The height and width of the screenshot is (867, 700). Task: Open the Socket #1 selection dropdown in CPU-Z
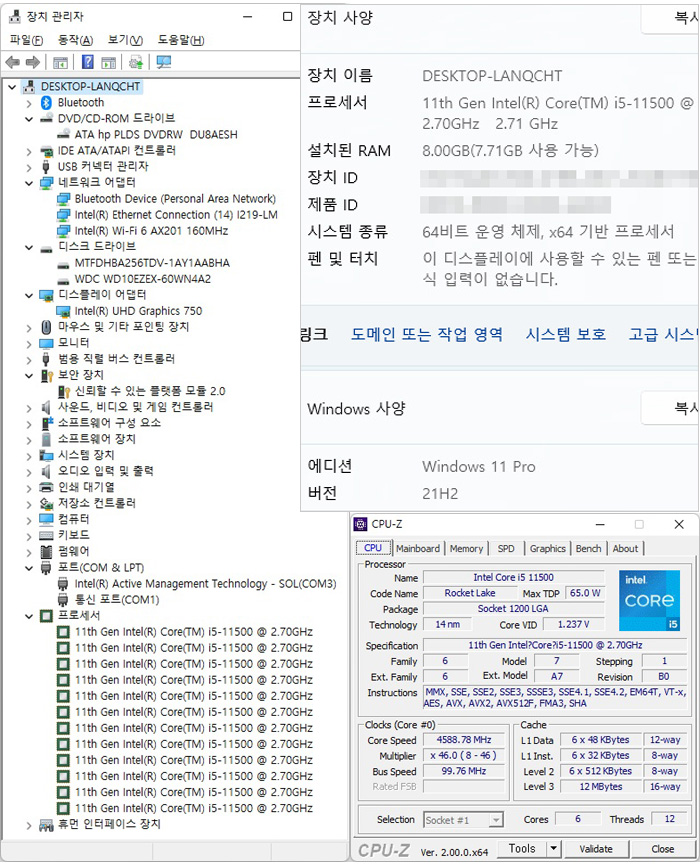coord(496,820)
